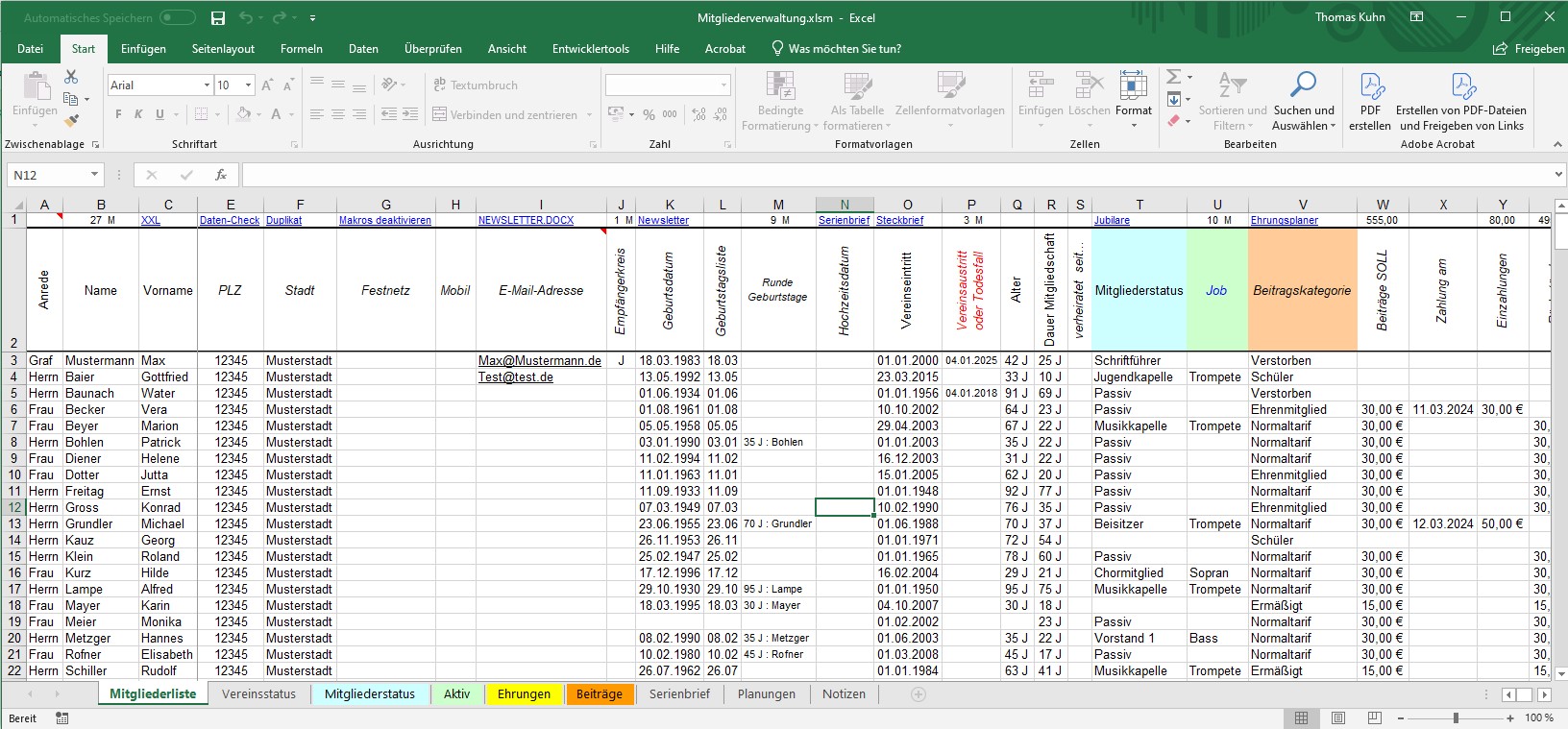This screenshot has height=729, width=1568.
Task: Open the Formeln ribbon tab
Action: click(301, 49)
